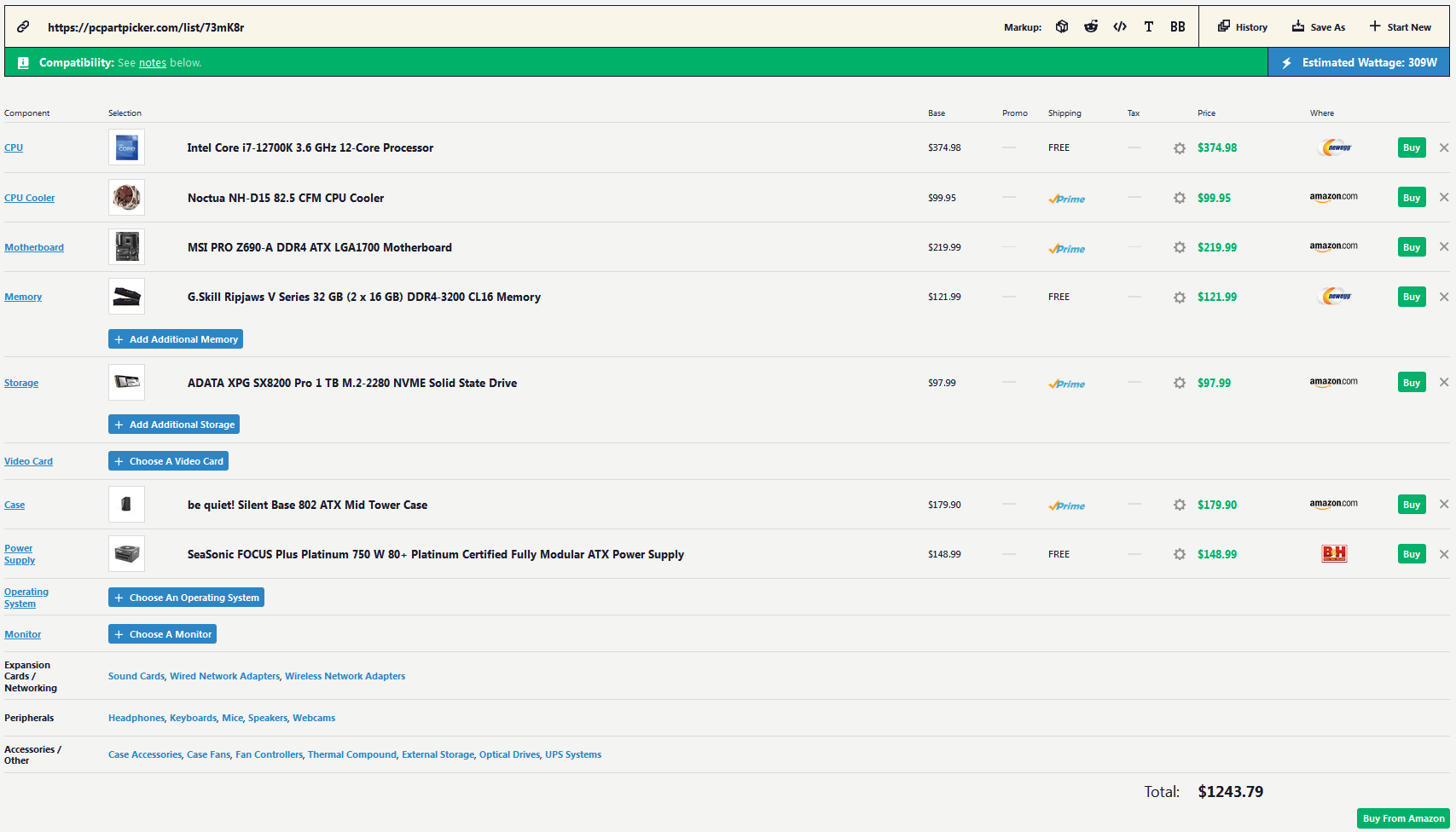This screenshot has width=1456, height=832.
Task: Remove the G.Skill Ripjaws V memory
Action: (1444, 297)
